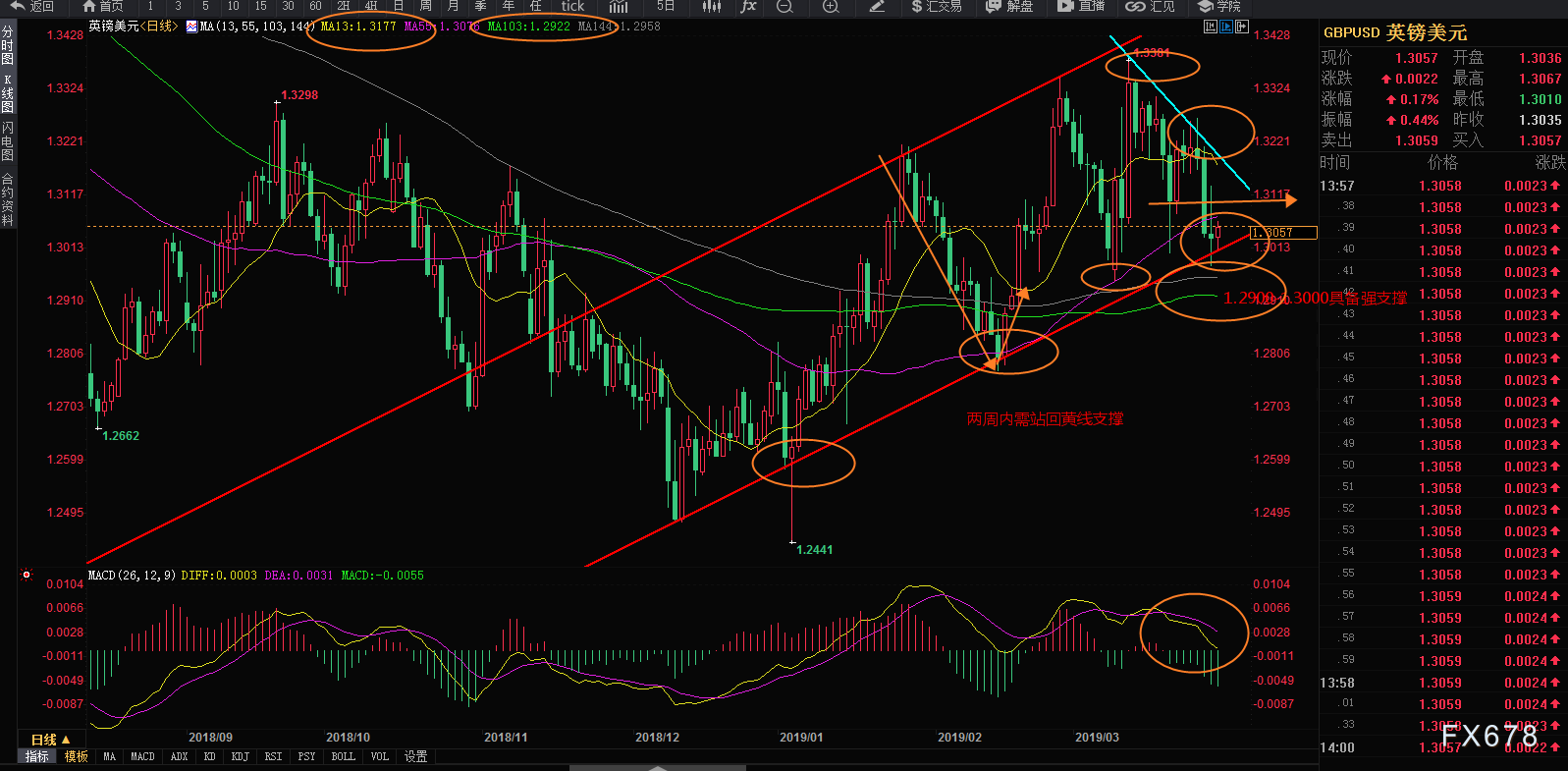Select the 3-minute timeframe
This screenshot has height=771, width=1568.
pyautogui.click(x=178, y=6)
